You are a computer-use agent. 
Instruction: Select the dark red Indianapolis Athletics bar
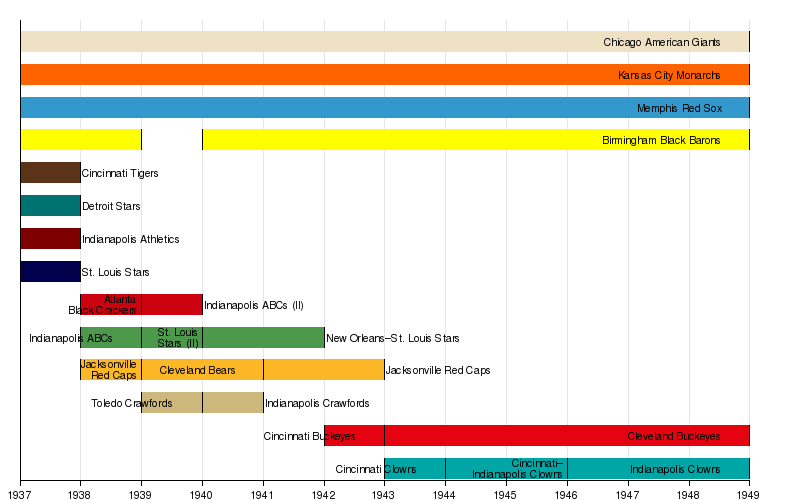[50, 239]
